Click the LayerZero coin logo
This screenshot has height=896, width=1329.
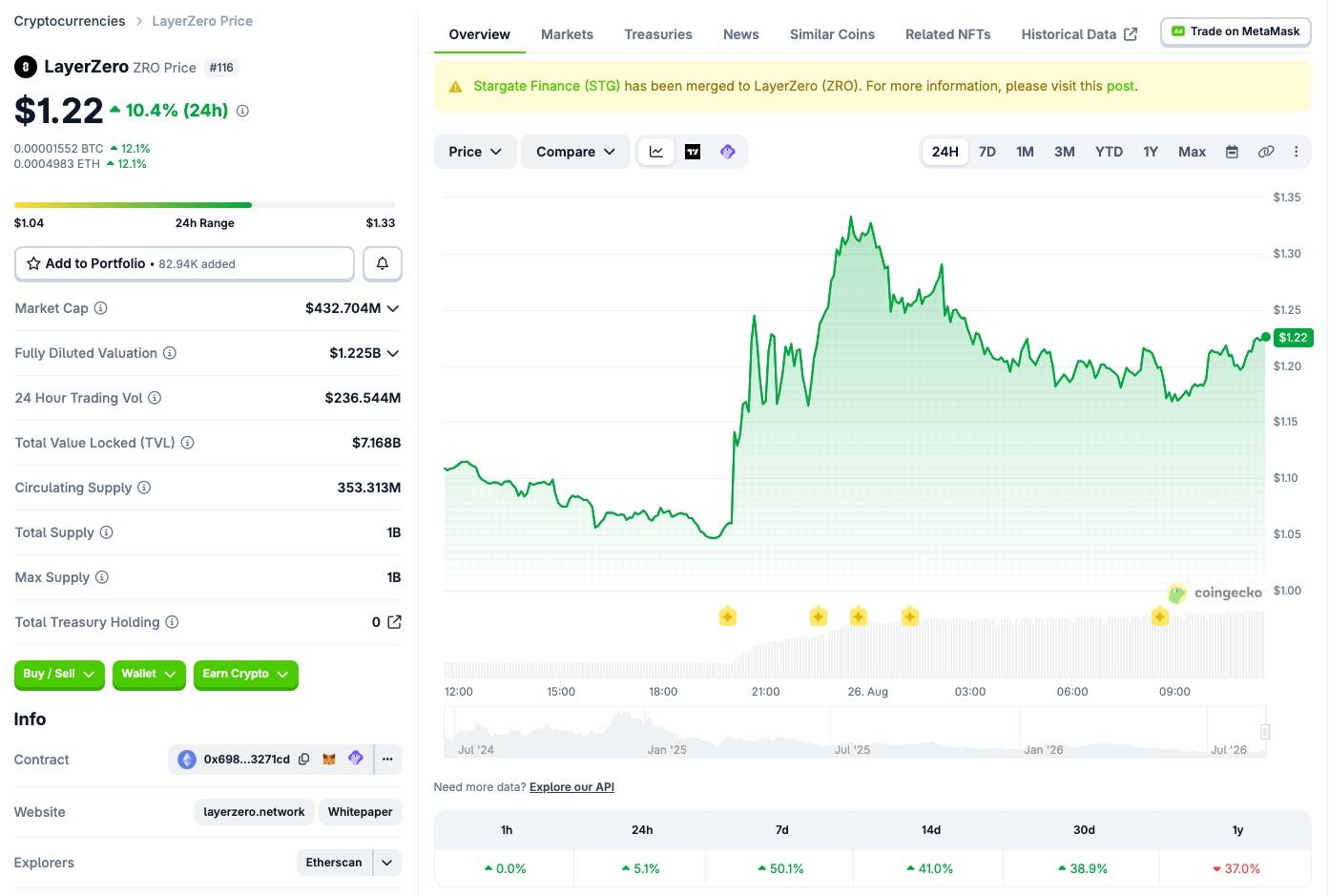click(26, 67)
